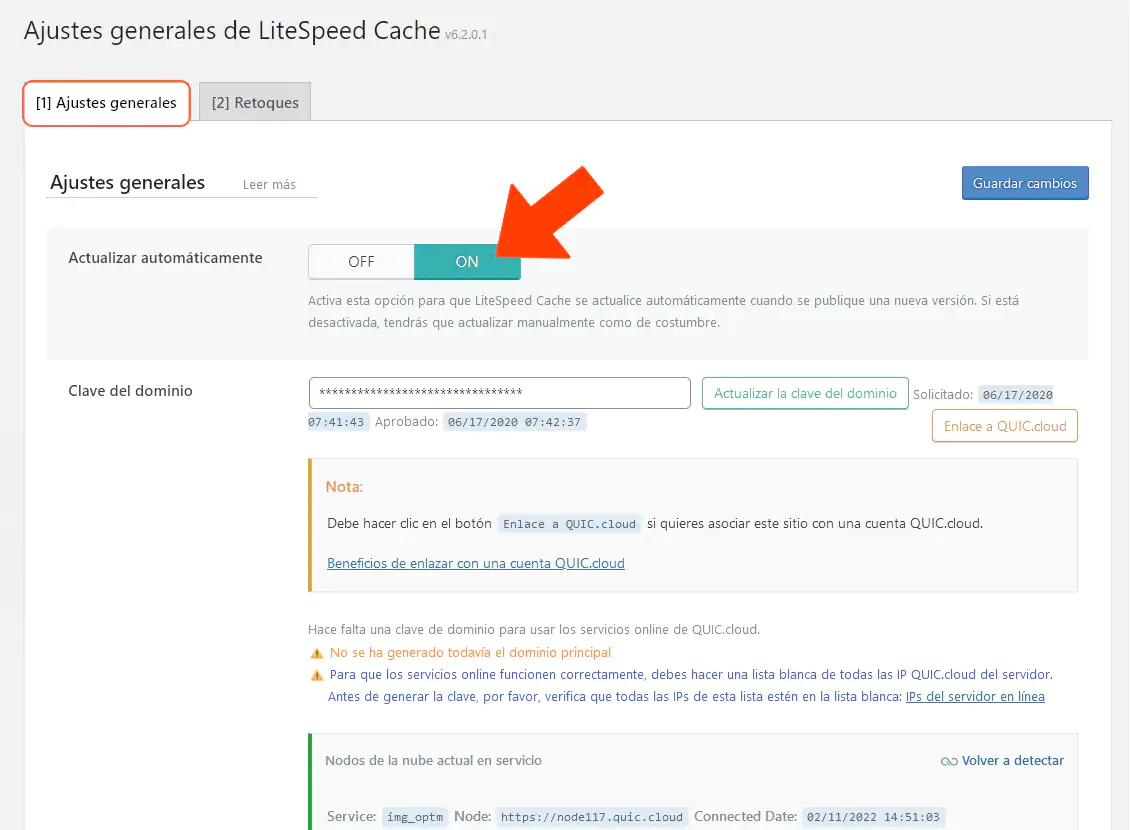Click the Connected Date 02/11/2022 badge
The height and width of the screenshot is (830, 1130).
pos(875,817)
